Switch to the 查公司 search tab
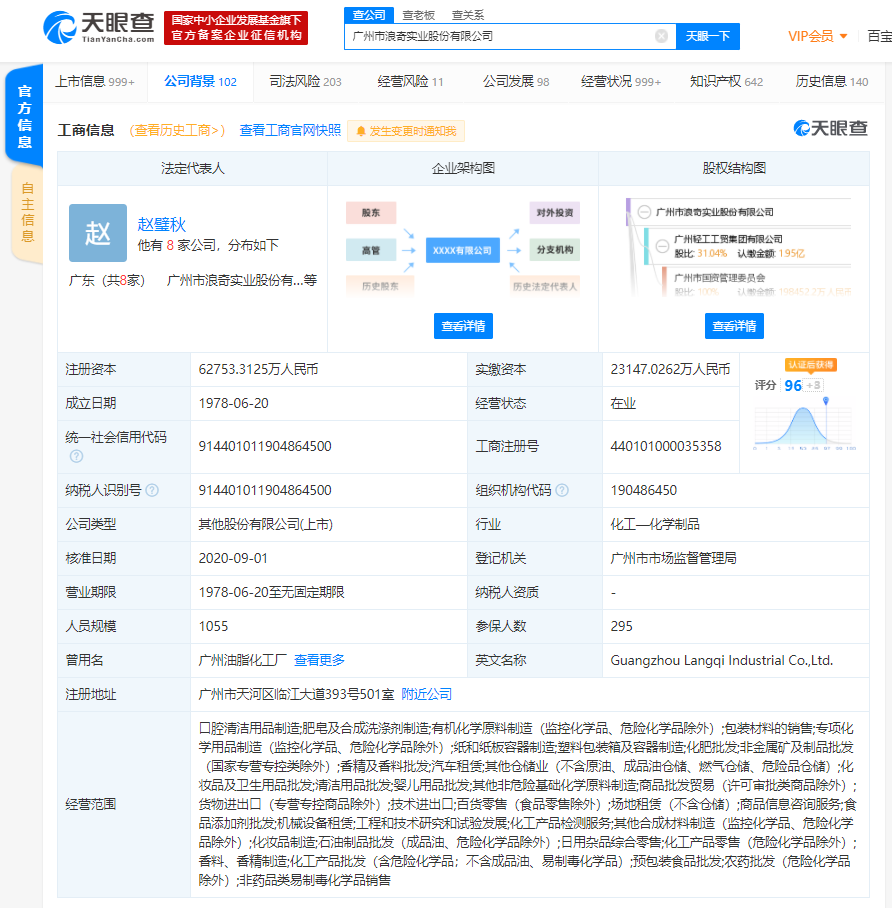Screen dimensions: 892x908 pyautogui.click(x=369, y=15)
